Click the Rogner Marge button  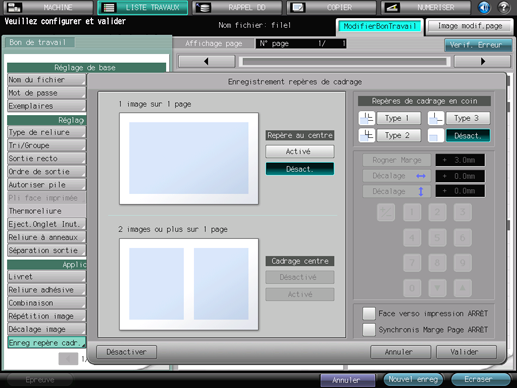click(397, 160)
